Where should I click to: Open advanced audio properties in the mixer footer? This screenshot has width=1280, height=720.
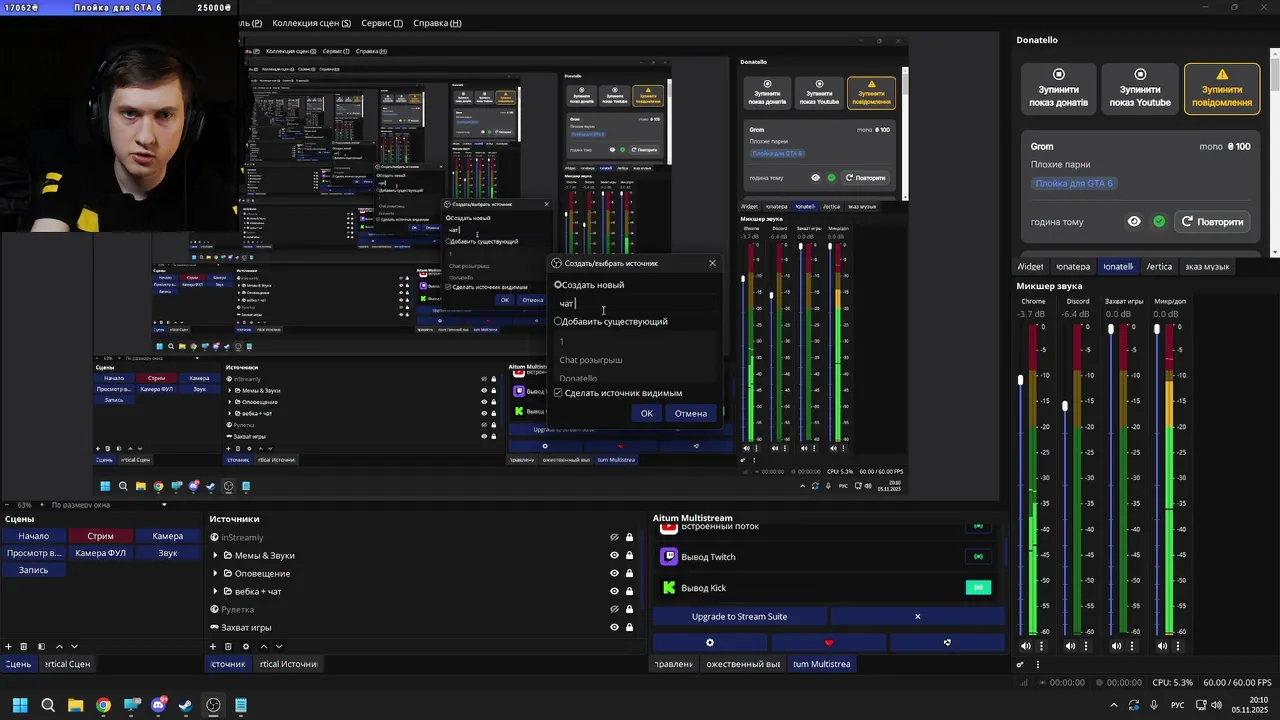1021,664
